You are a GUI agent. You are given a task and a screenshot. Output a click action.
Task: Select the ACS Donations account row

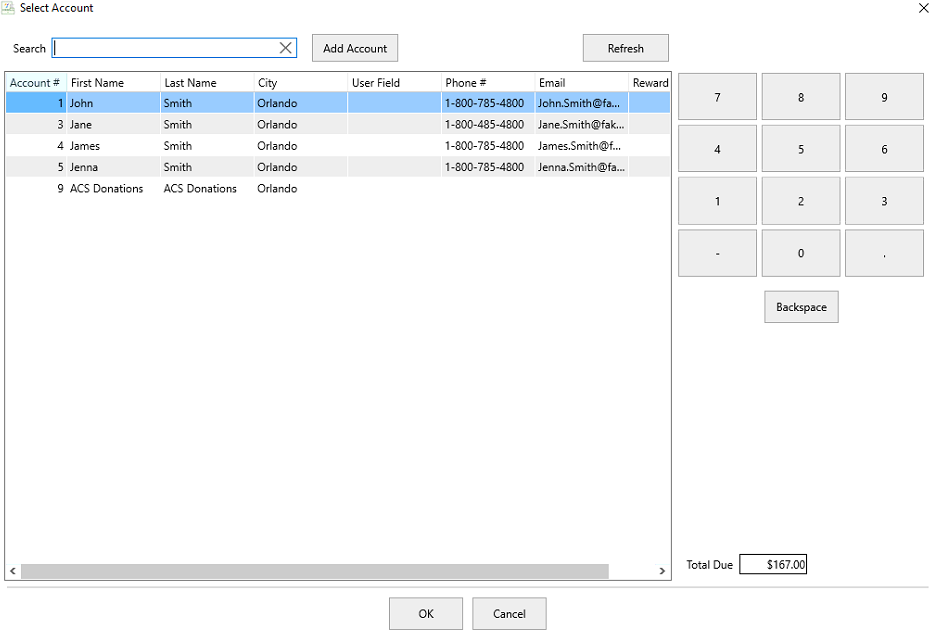(338, 188)
